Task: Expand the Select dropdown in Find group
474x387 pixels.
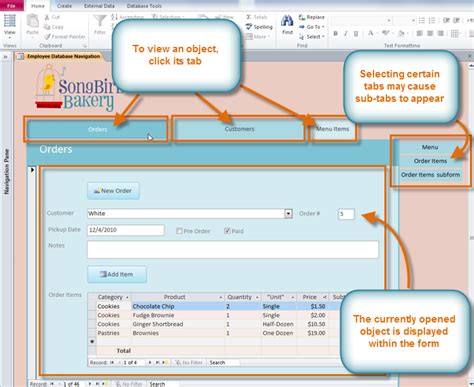Action: pyautogui.click(x=312, y=37)
